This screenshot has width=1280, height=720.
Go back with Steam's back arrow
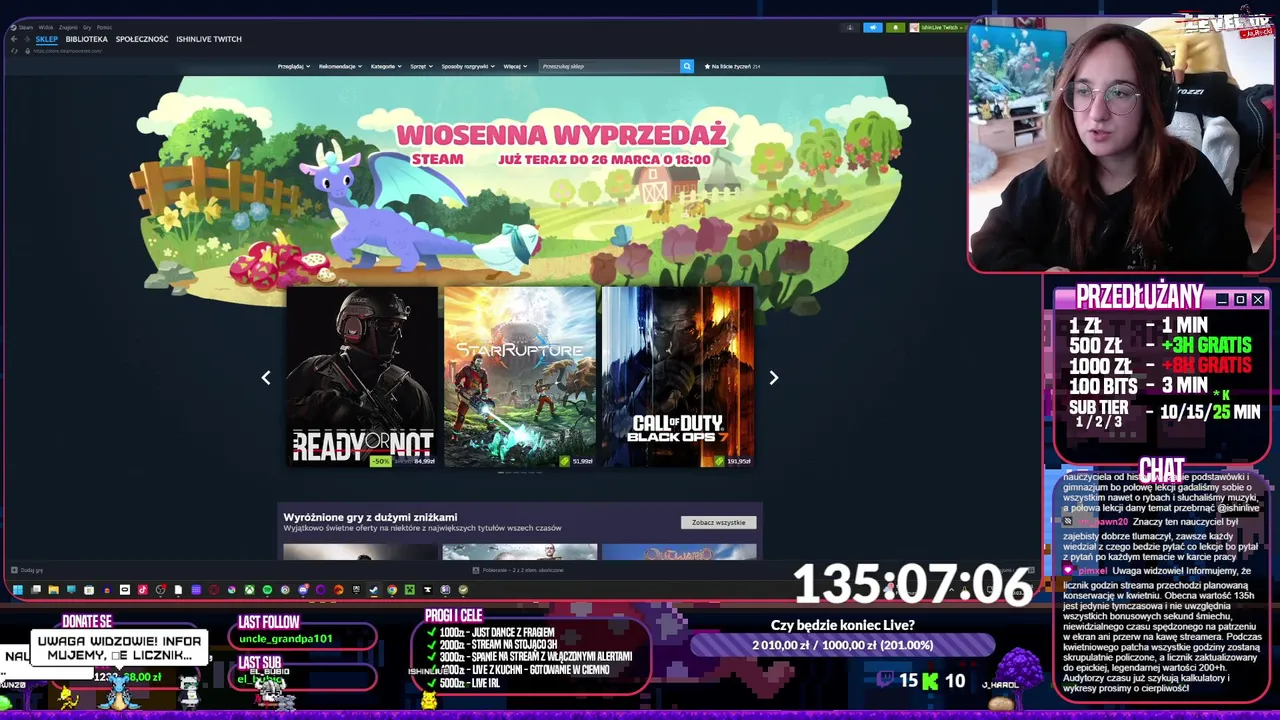[x=14, y=39]
